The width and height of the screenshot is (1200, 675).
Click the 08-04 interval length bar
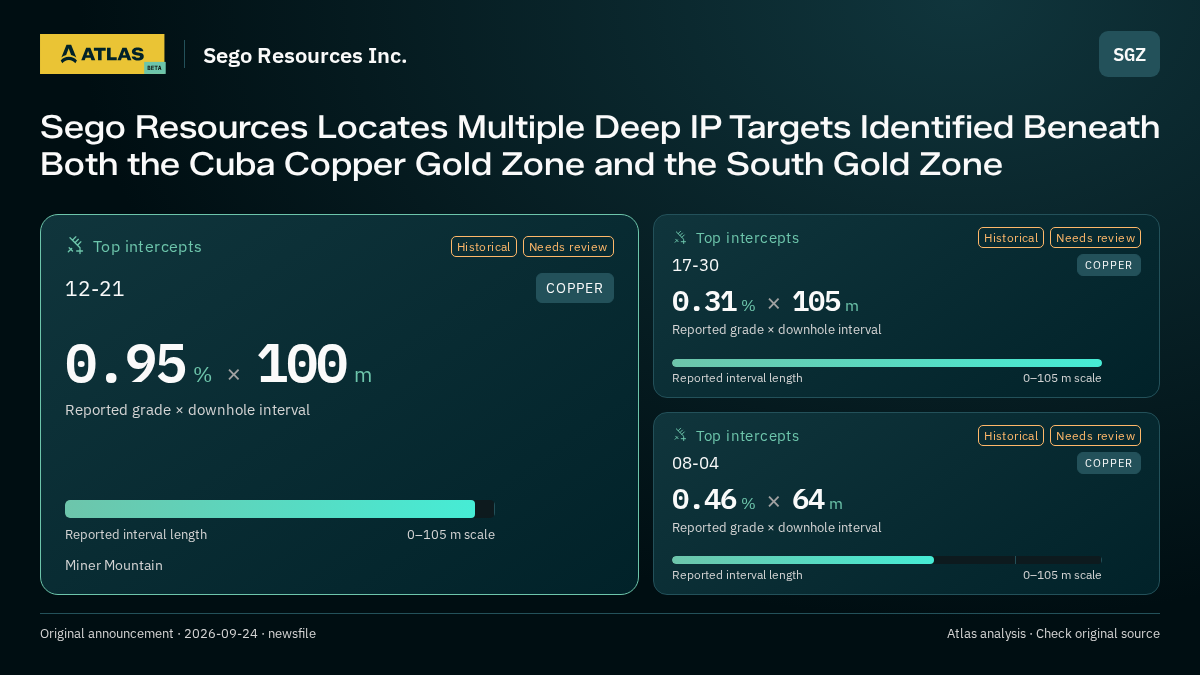[887, 560]
